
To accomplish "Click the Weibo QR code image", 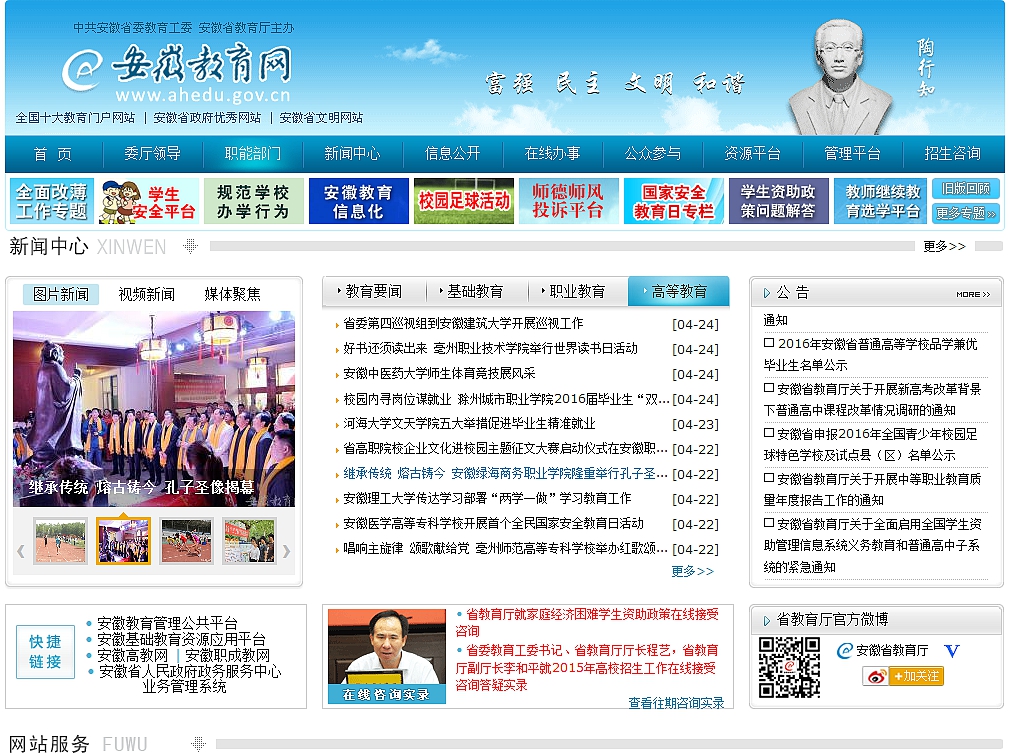I will [789, 667].
